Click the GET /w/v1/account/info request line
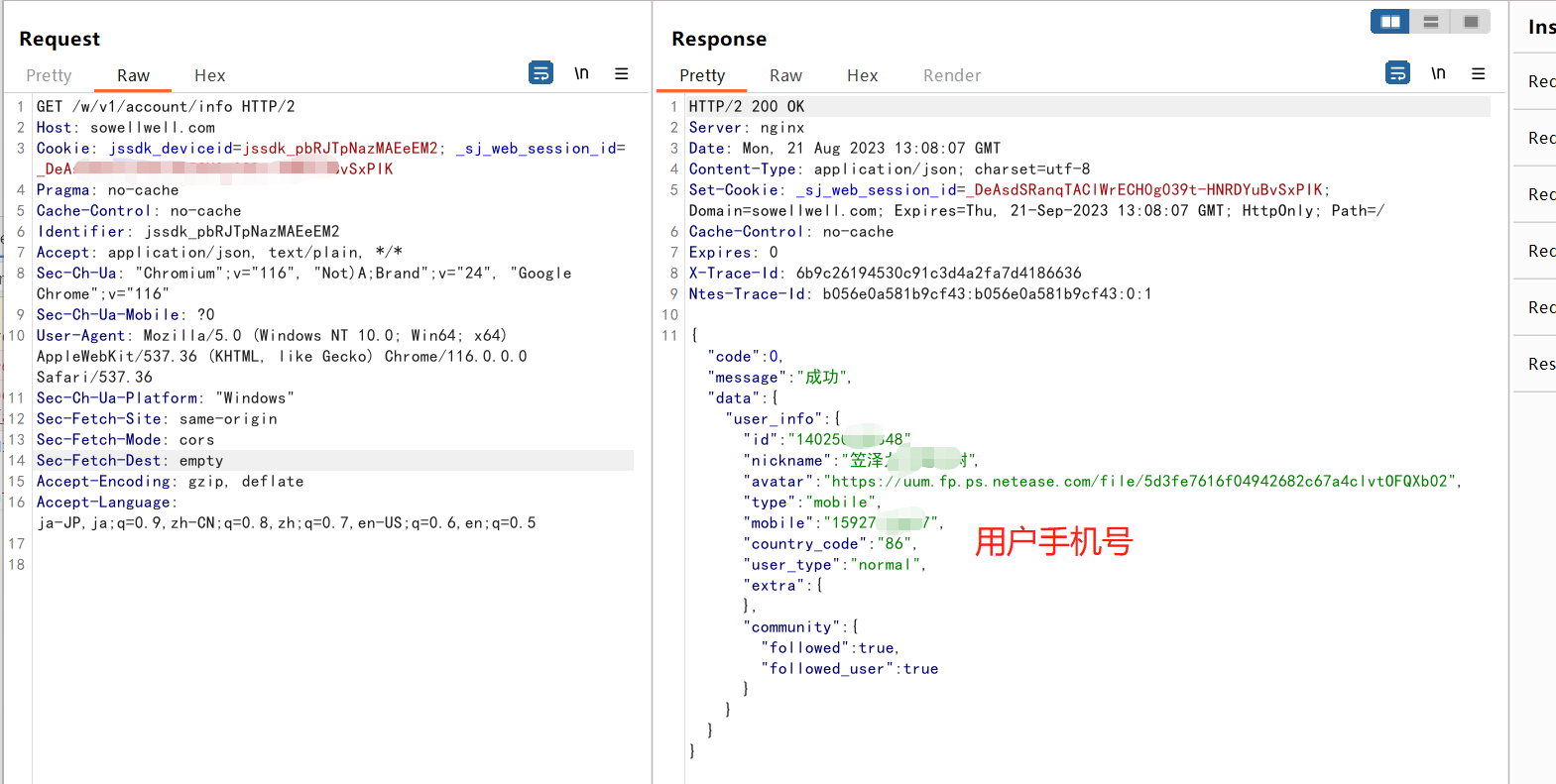The image size is (1556, 784). [x=166, y=106]
